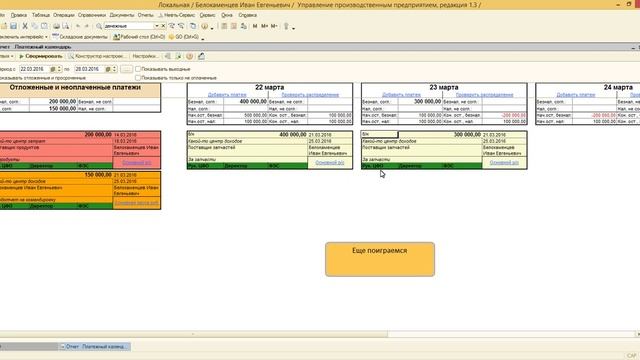
Task: Open Переключить интерфейс dropdown
Action: click(23, 37)
